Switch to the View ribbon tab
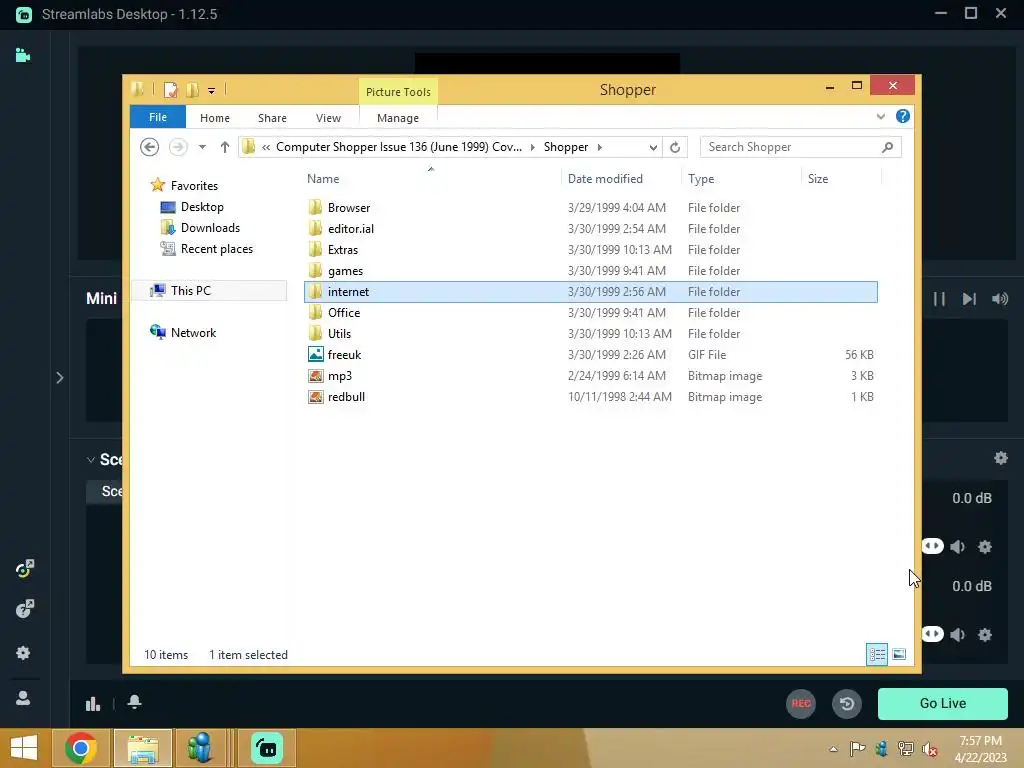The height and width of the screenshot is (768, 1024). point(328,118)
